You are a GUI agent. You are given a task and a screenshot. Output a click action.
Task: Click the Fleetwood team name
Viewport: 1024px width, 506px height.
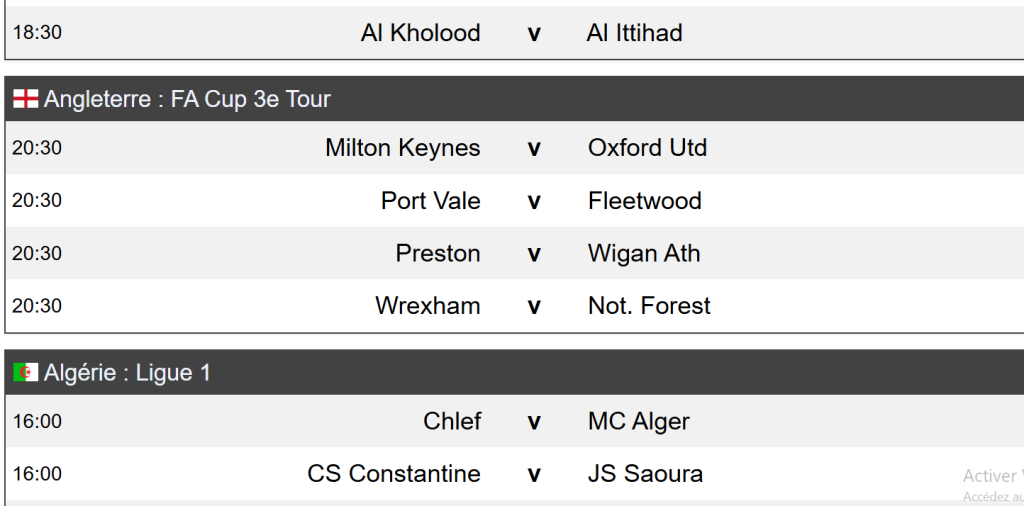[x=644, y=201]
